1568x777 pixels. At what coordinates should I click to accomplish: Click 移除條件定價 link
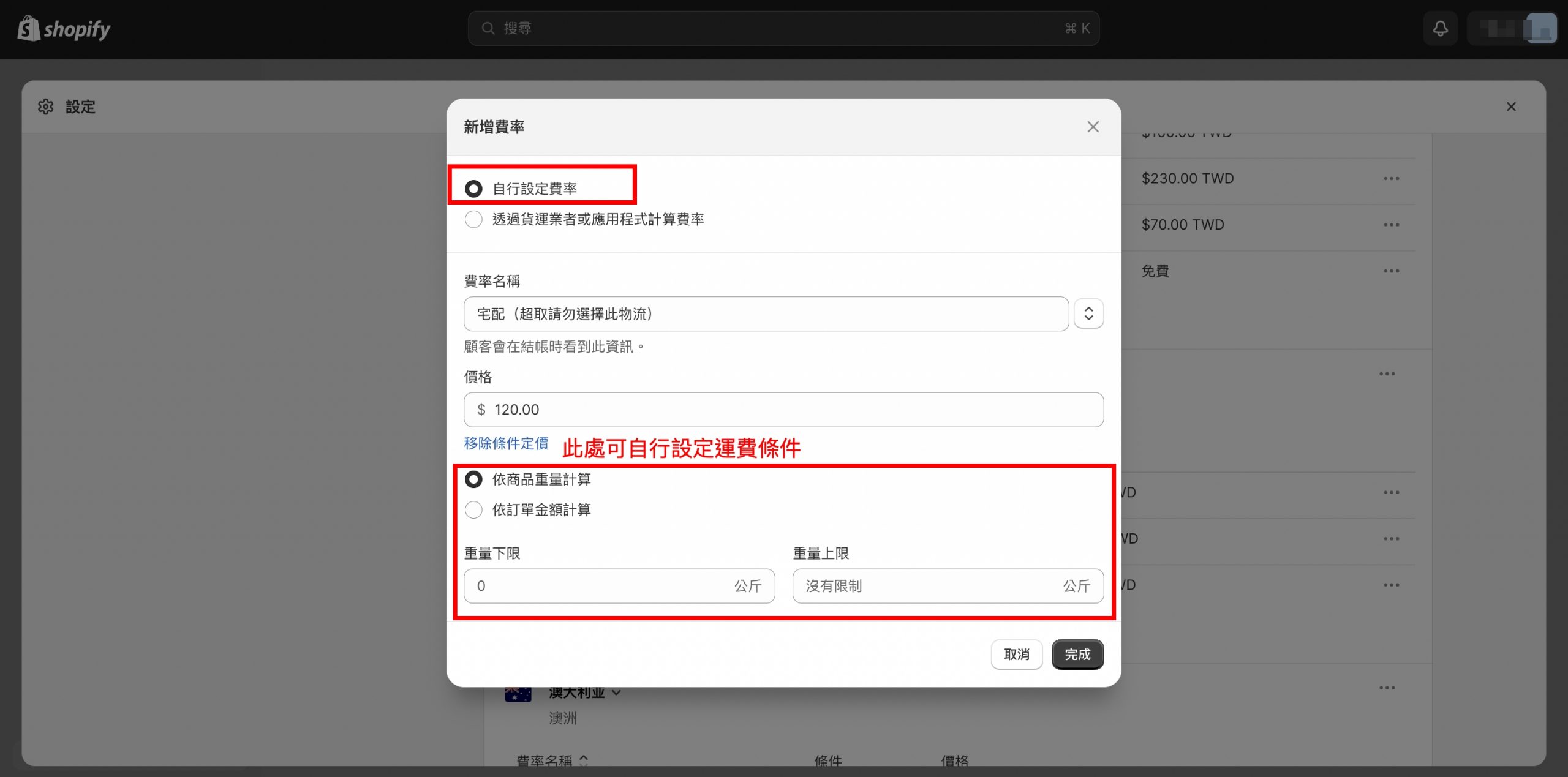[x=506, y=443]
